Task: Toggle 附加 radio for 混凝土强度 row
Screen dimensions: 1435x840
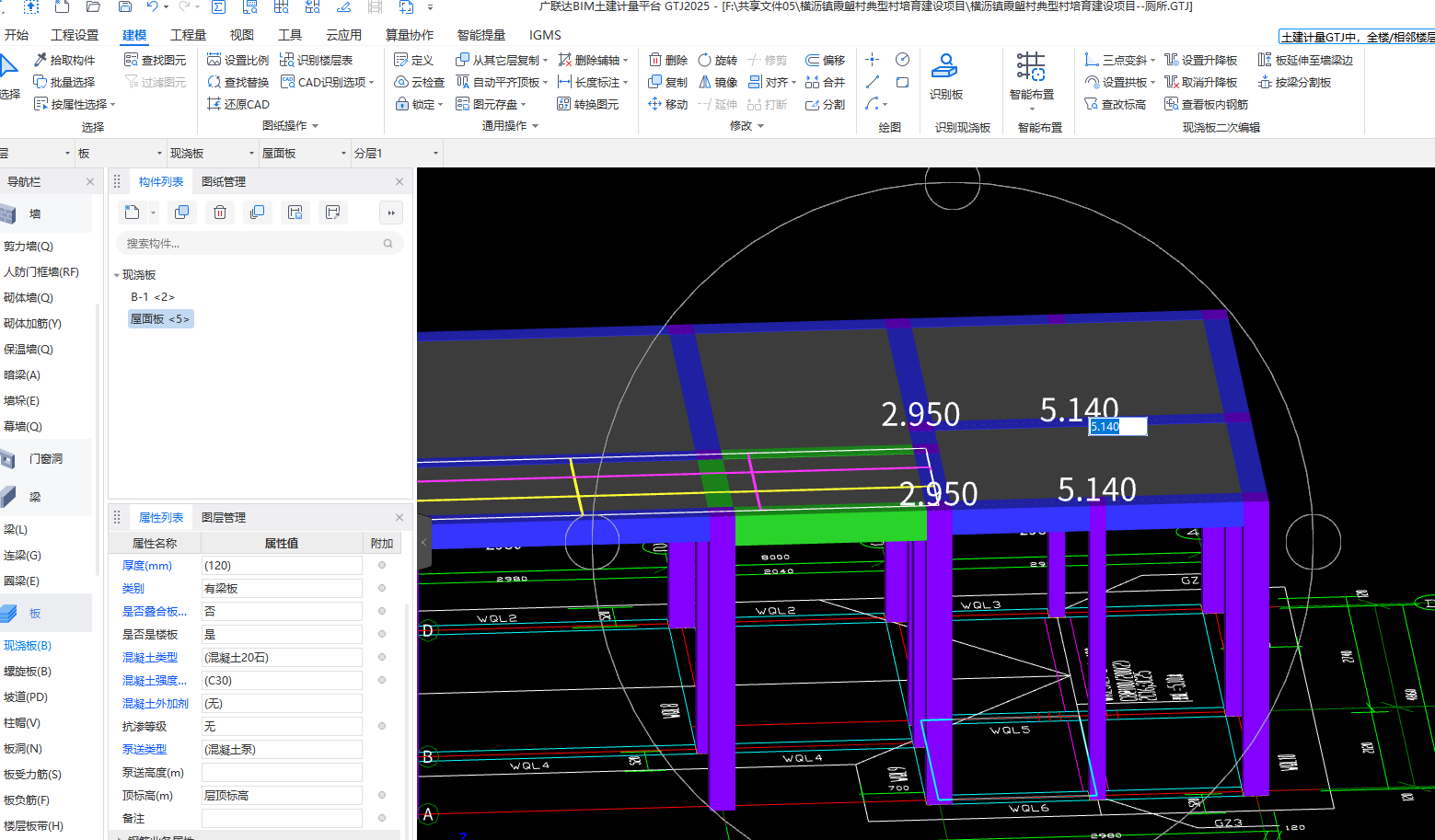Action: [x=382, y=680]
